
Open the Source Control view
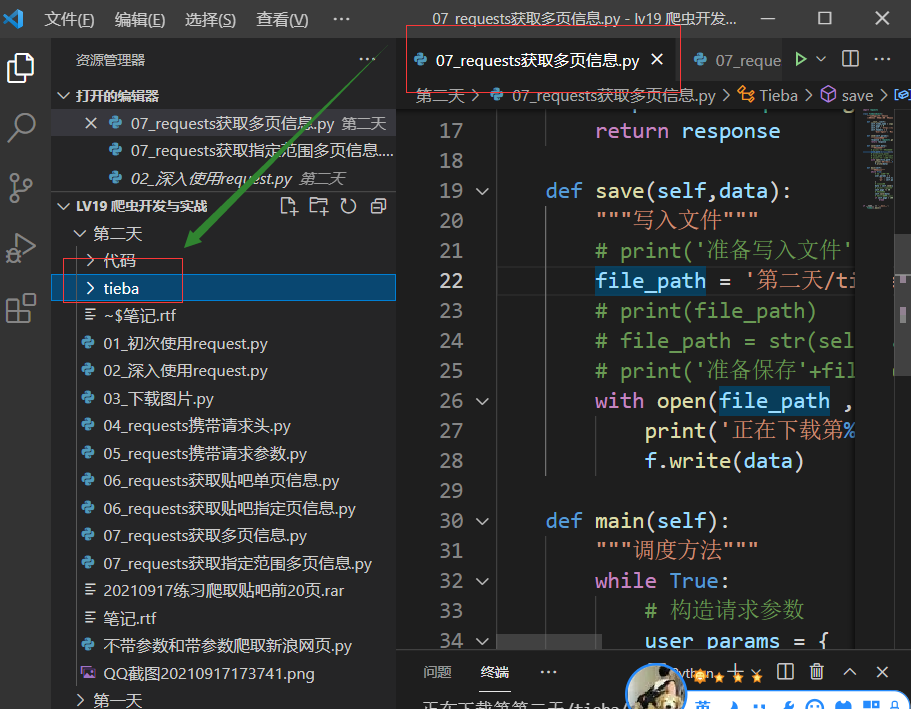[22, 188]
